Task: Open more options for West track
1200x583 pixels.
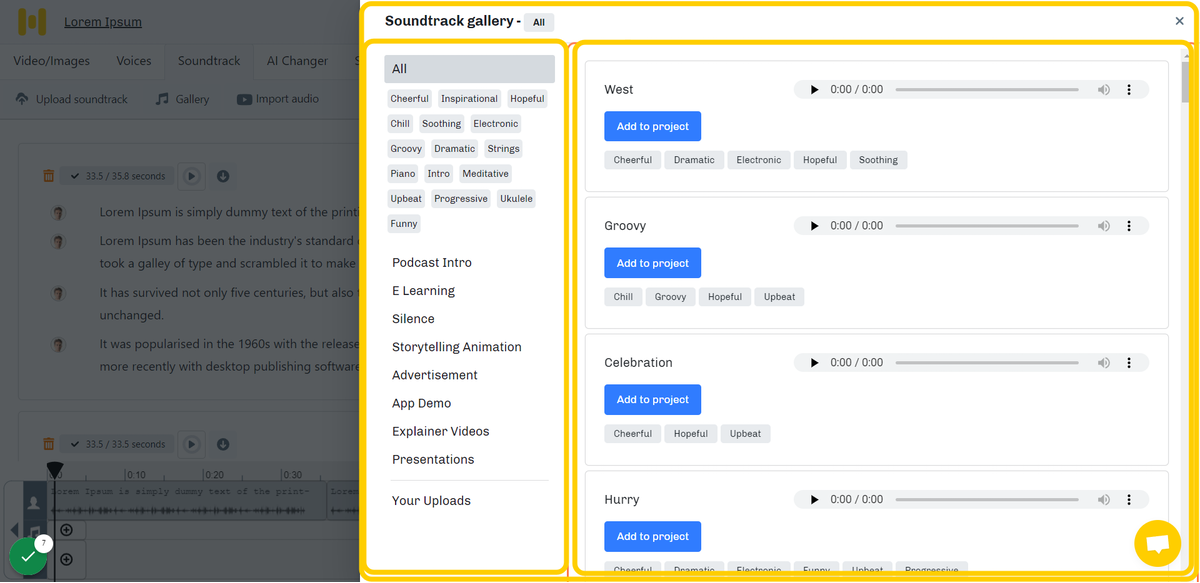Action: coord(1129,90)
